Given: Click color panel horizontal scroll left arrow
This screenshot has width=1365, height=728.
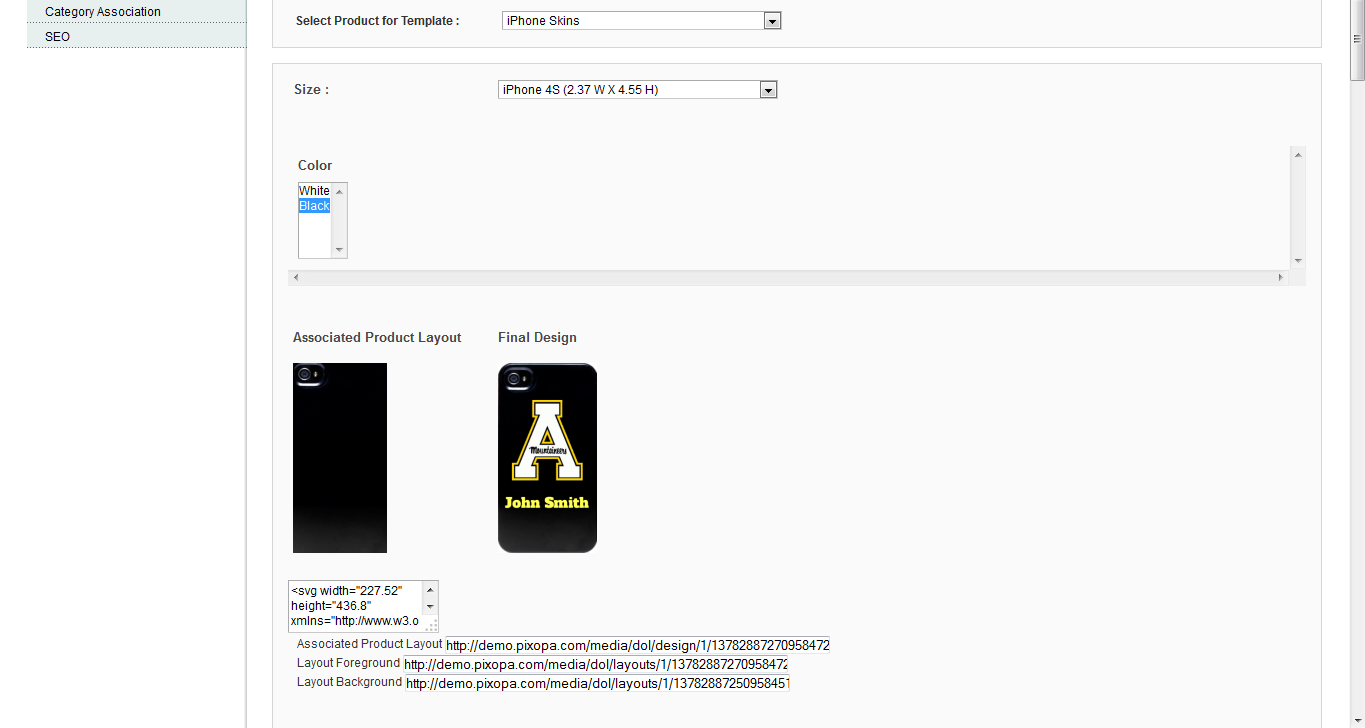Looking at the screenshot, I should 296,277.
